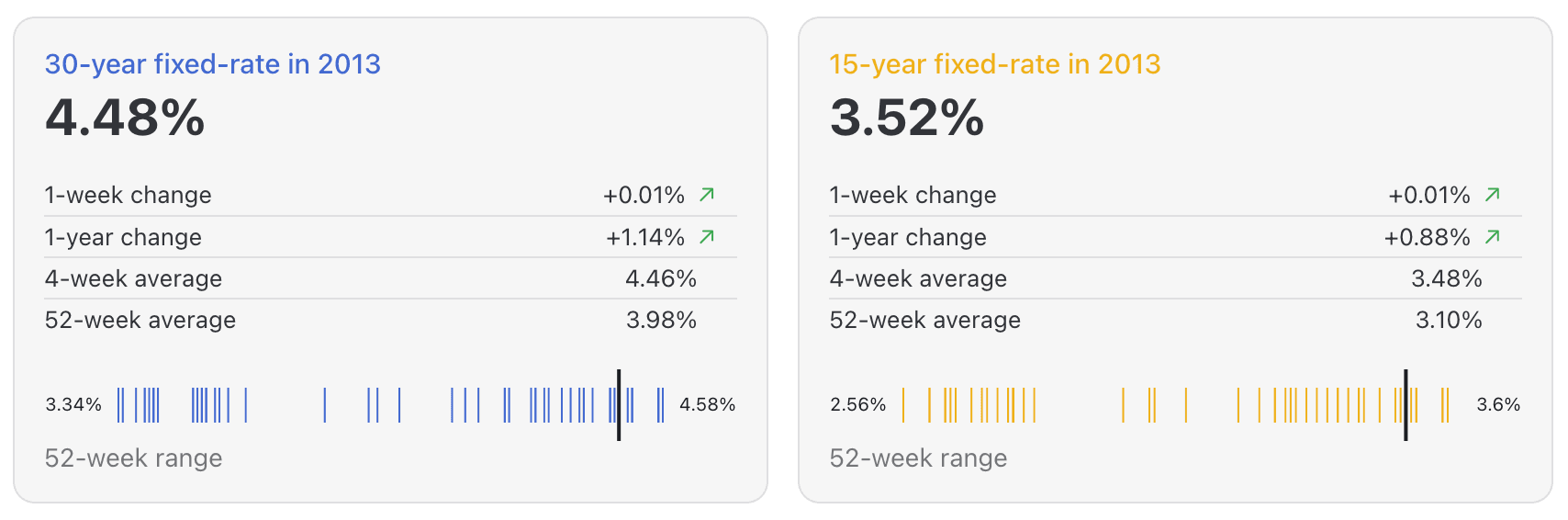
Task: Click the 3.34% minimum range label
Action: tap(73, 405)
